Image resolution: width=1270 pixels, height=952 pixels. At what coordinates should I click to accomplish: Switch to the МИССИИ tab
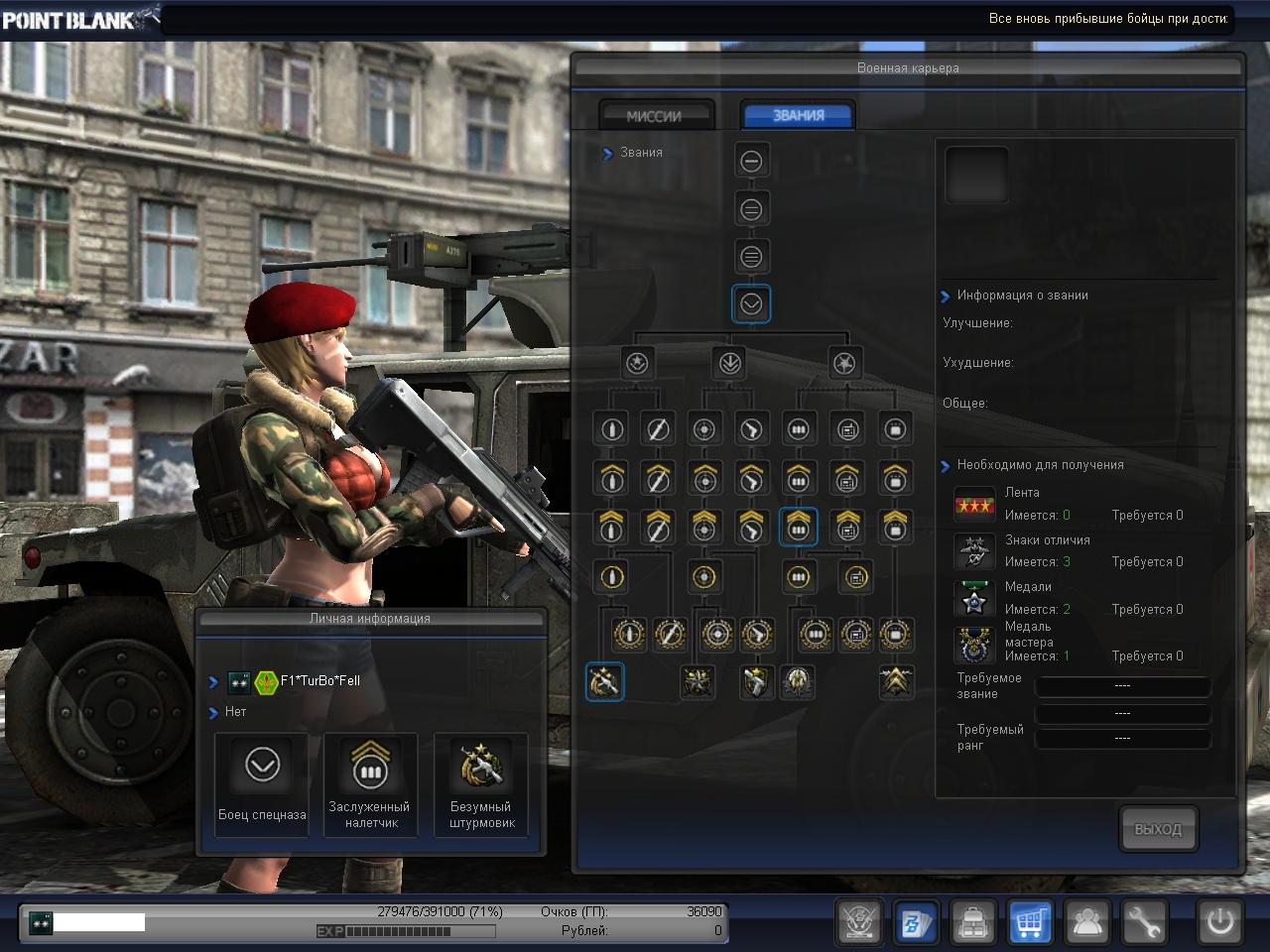tap(655, 116)
